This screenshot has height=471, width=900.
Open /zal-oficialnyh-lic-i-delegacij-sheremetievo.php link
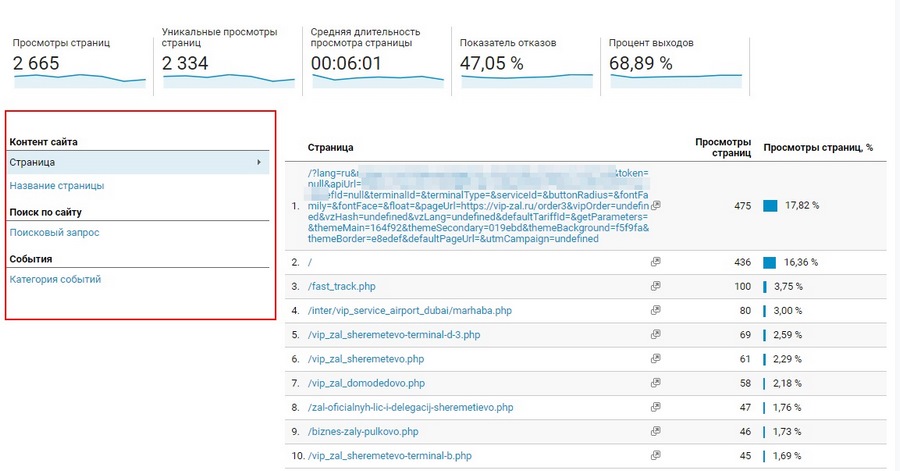pos(410,407)
